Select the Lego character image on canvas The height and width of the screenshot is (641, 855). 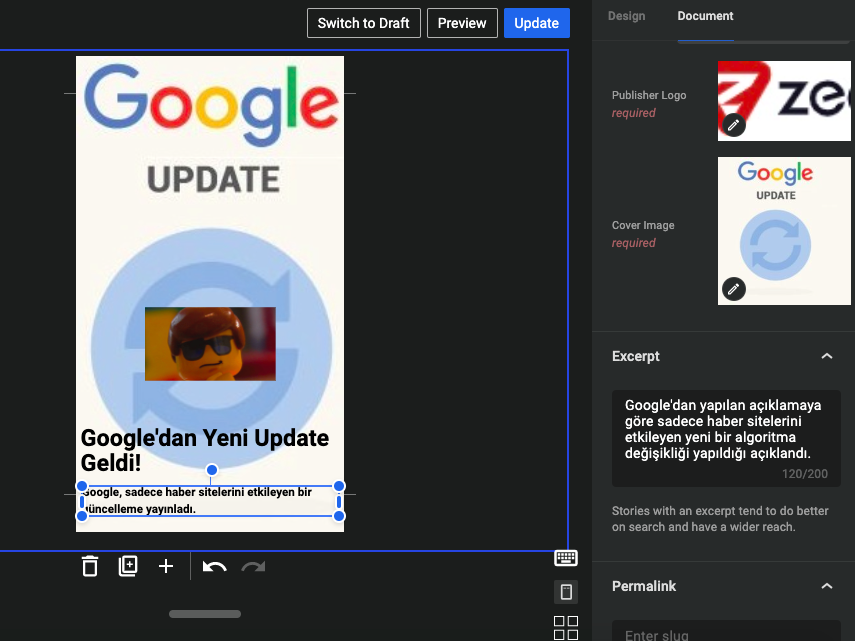210,344
